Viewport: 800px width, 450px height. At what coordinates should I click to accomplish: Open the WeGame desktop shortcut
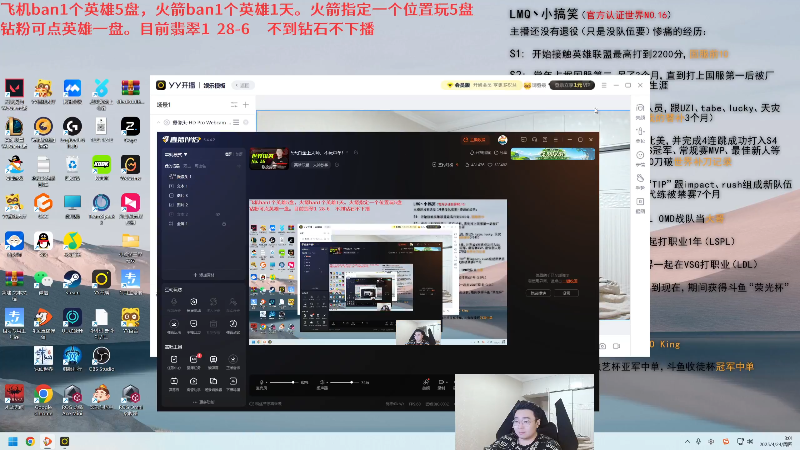click(x=131, y=165)
